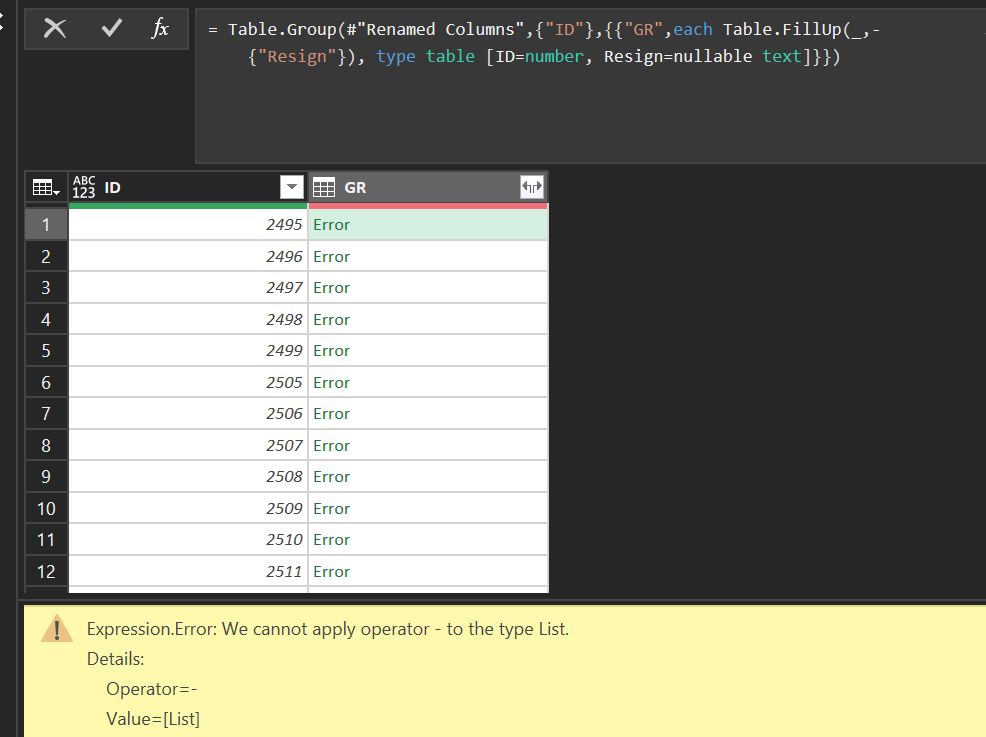Click the ID cell 2509
Image resolution: width=986 pixels, height=737 pixels.
(188, 508)
